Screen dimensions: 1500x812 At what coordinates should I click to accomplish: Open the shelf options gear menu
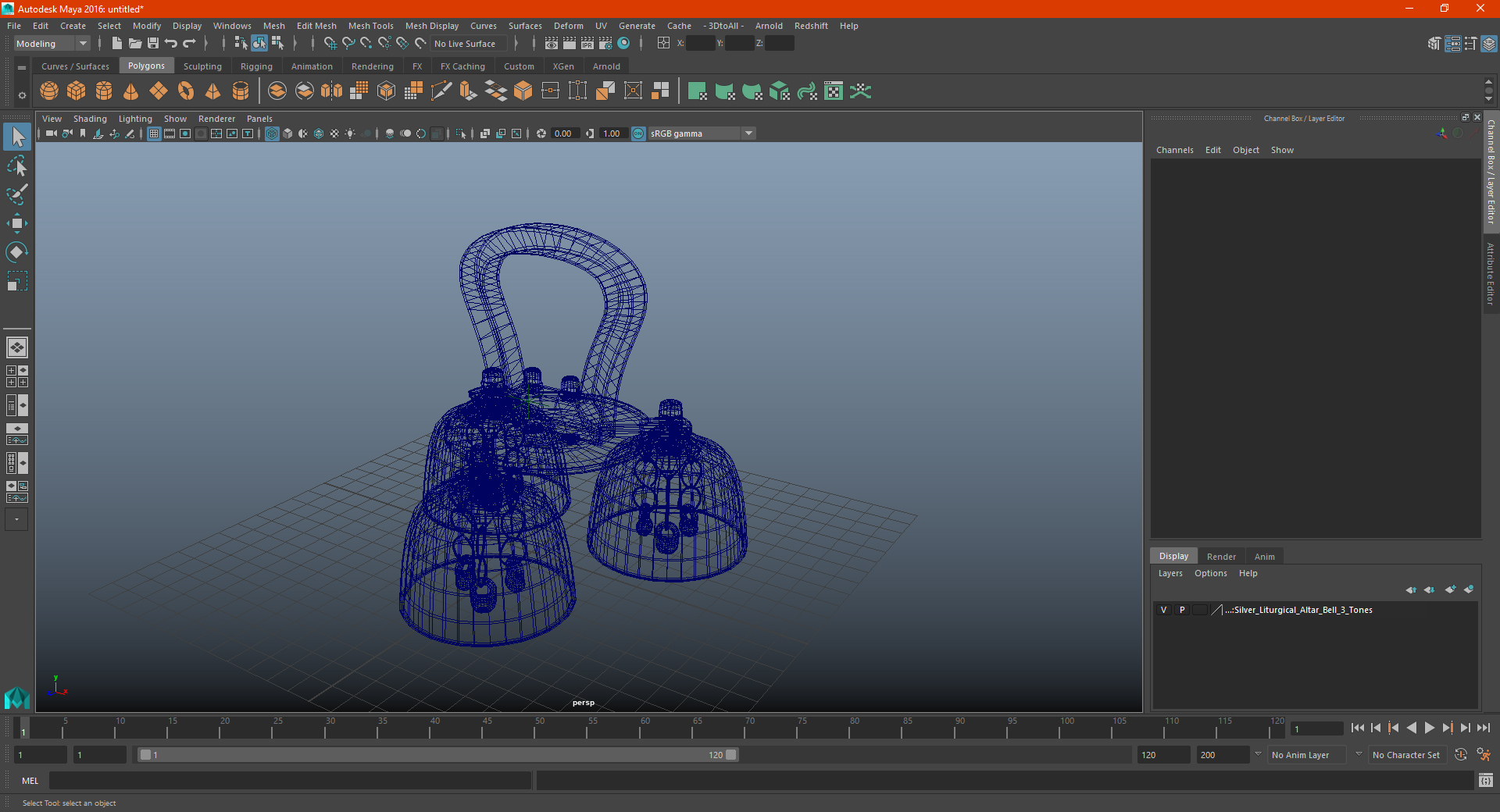[x=22, y=95]
